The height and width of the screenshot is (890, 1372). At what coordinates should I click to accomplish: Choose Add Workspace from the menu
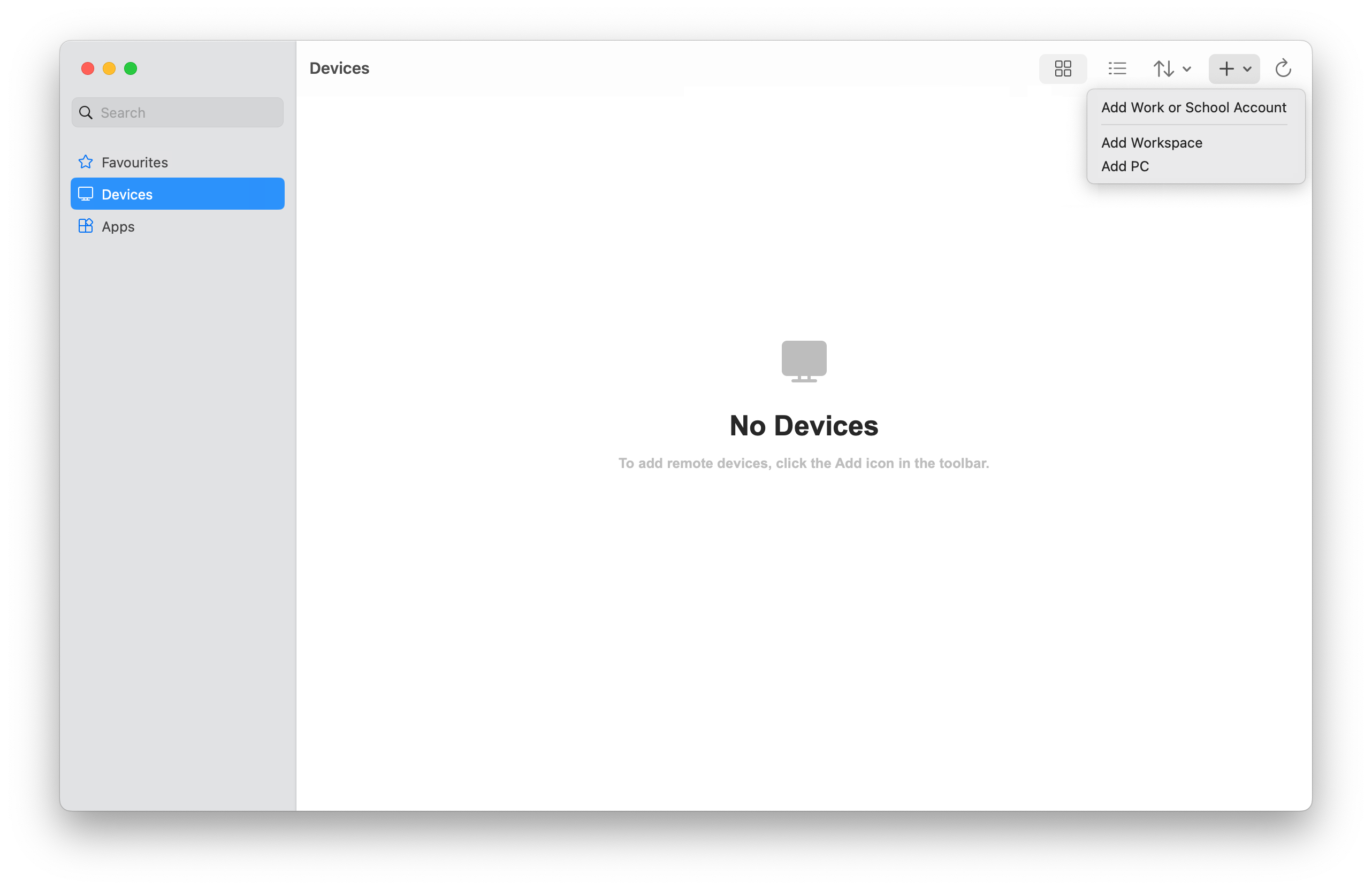click(1151, 142)
